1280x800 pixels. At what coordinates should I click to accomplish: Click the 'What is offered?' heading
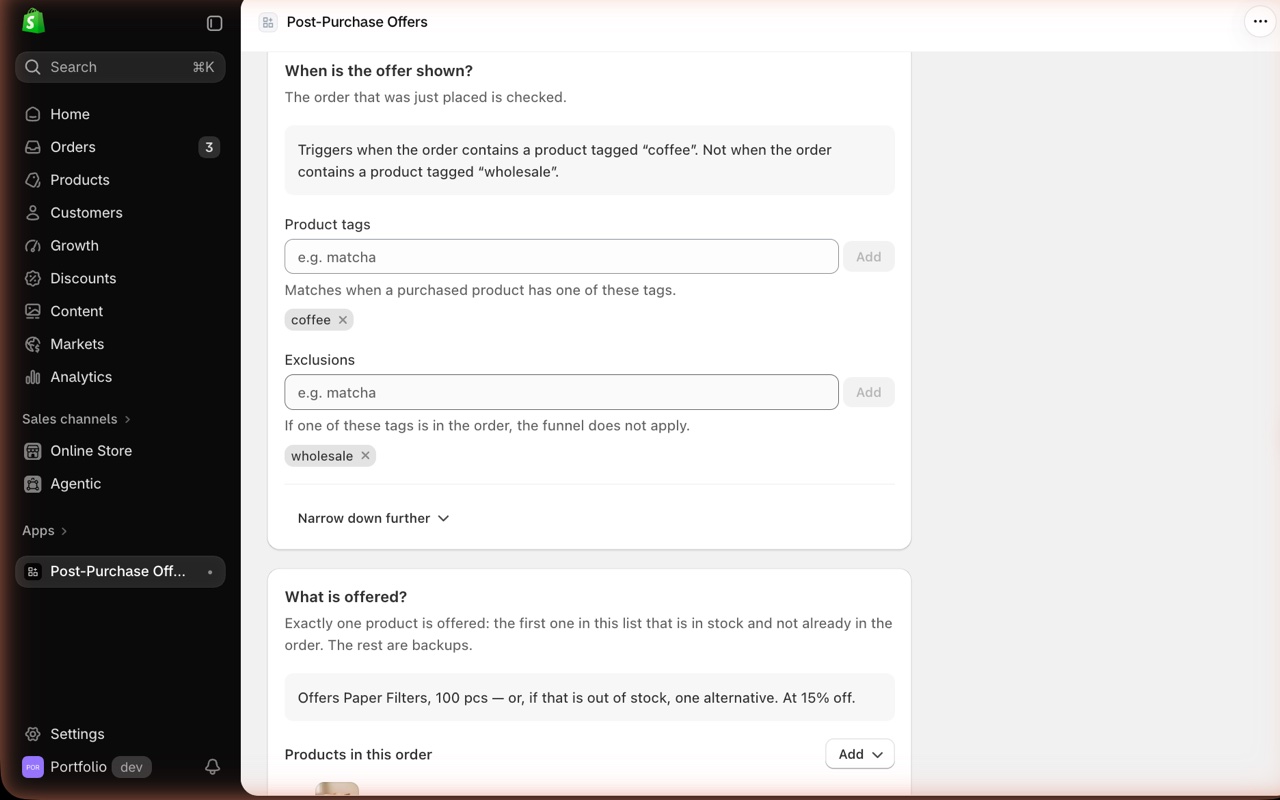[346, 597]
